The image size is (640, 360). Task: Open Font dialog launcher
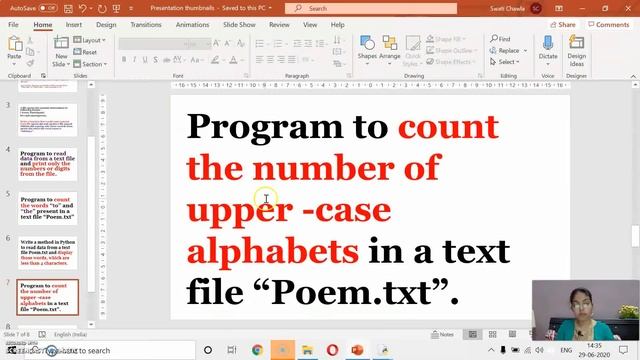[246, 76]
